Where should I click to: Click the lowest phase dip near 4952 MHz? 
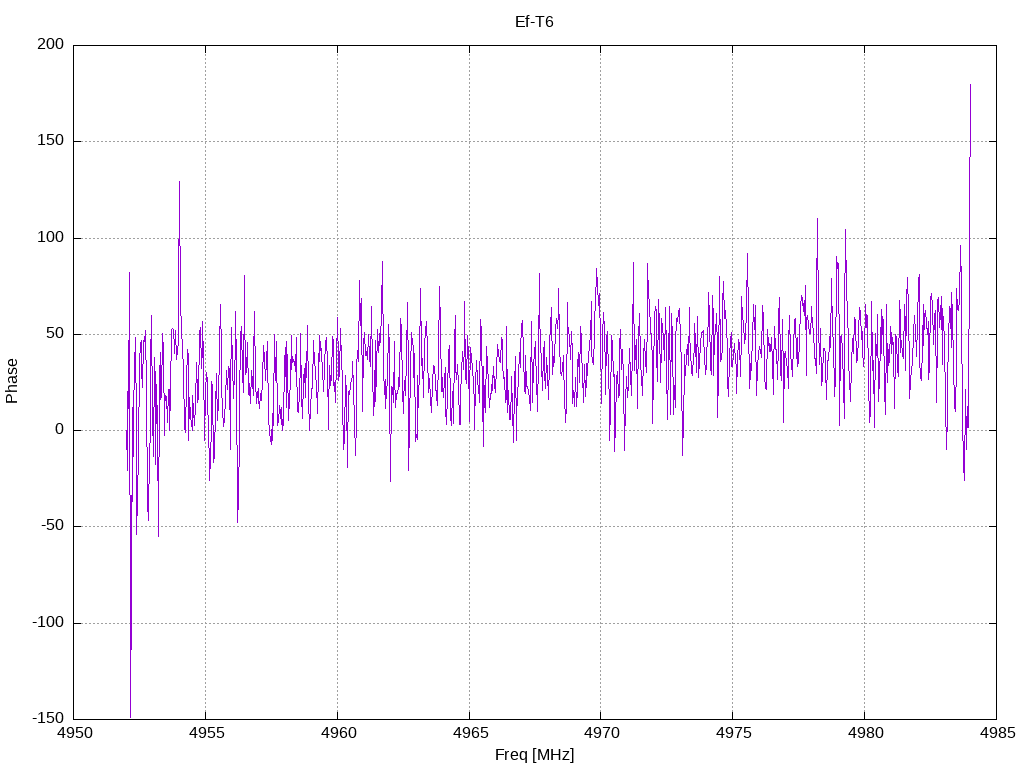pyautogui.click(x=131, y=716)
